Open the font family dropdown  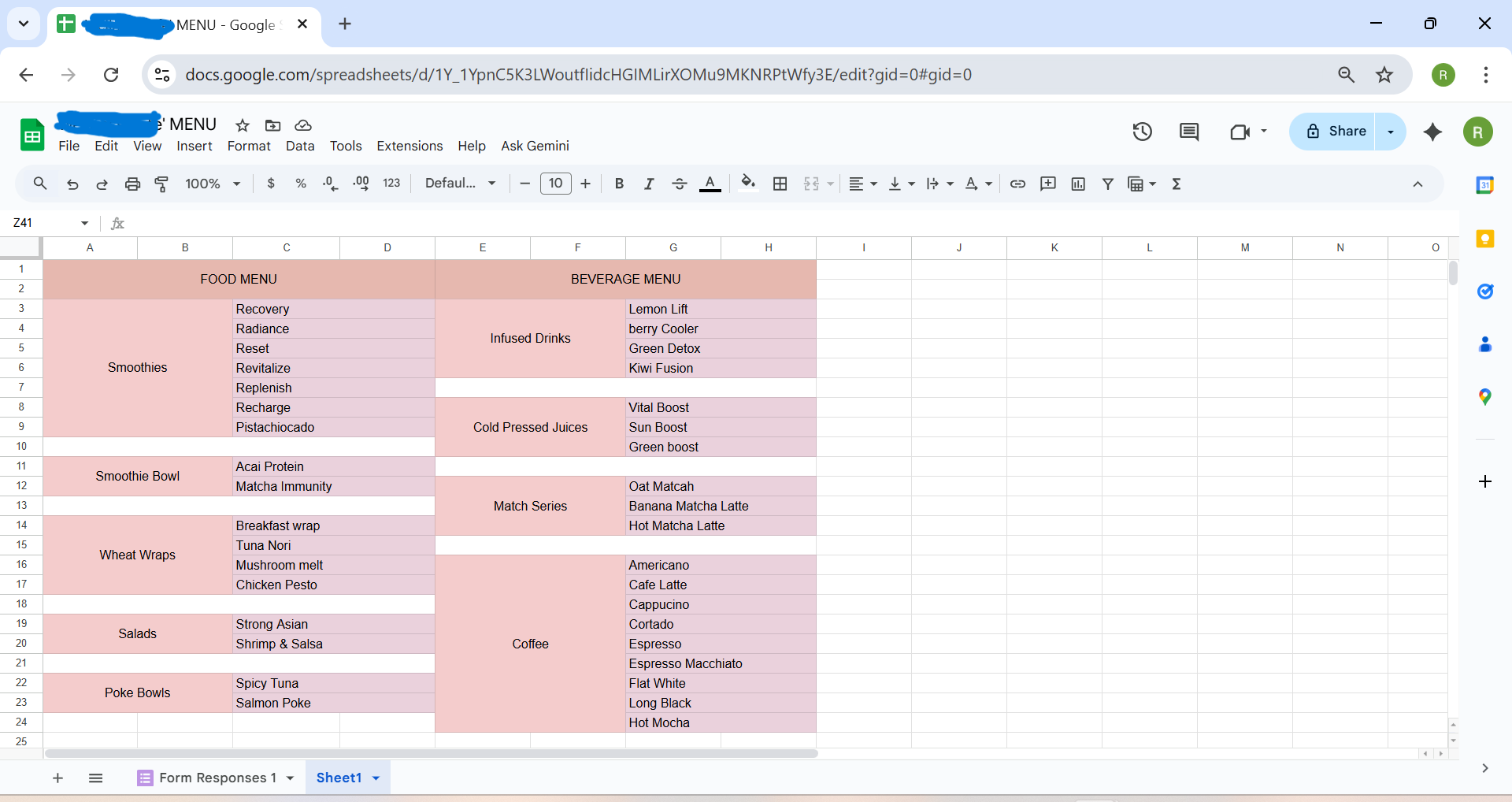pos(461,184)
